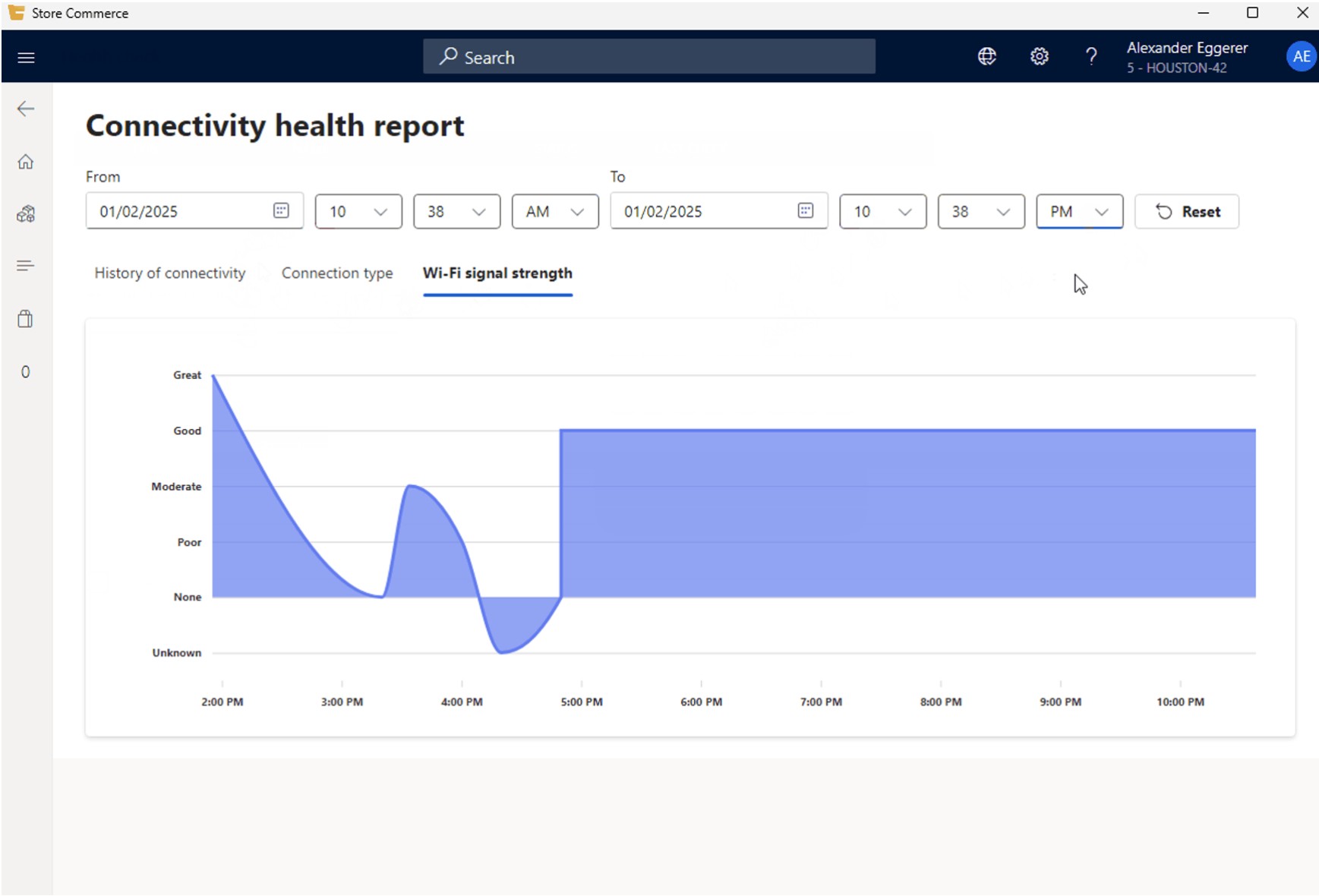Expand the From minute dropdown
The height and width of the screenshot is (896, 1319).
pyautogui.click(x=457, y=211)
